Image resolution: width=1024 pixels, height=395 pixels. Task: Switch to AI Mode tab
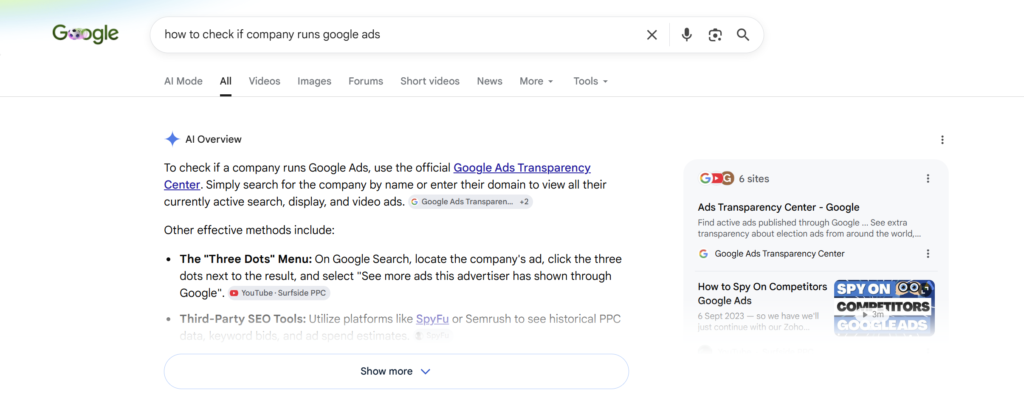183,81
